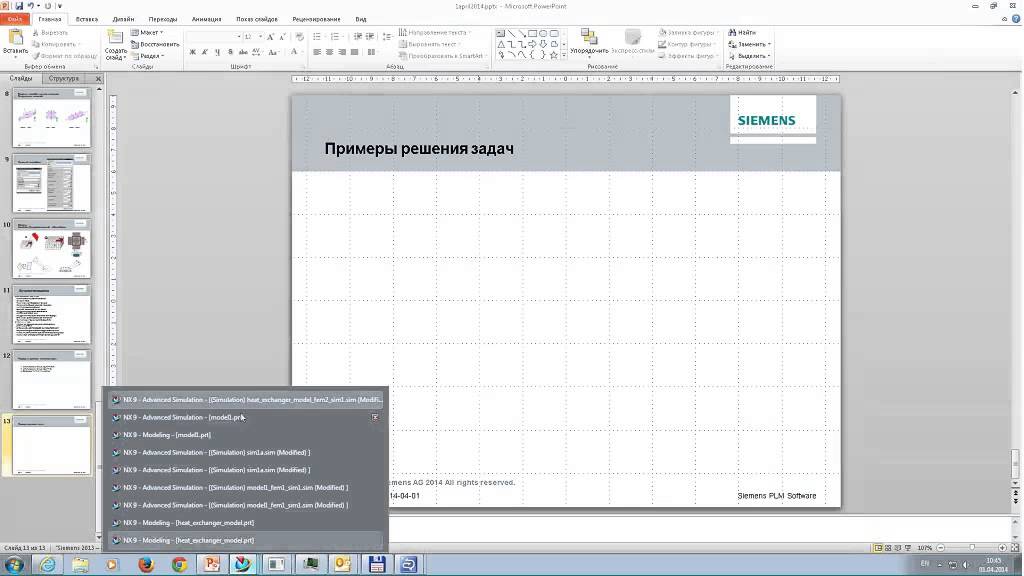Image resolution: width=1024 pixels, height=576 pixels.
Task: Open change case Aa option
Action: click(x=274, y=52)
